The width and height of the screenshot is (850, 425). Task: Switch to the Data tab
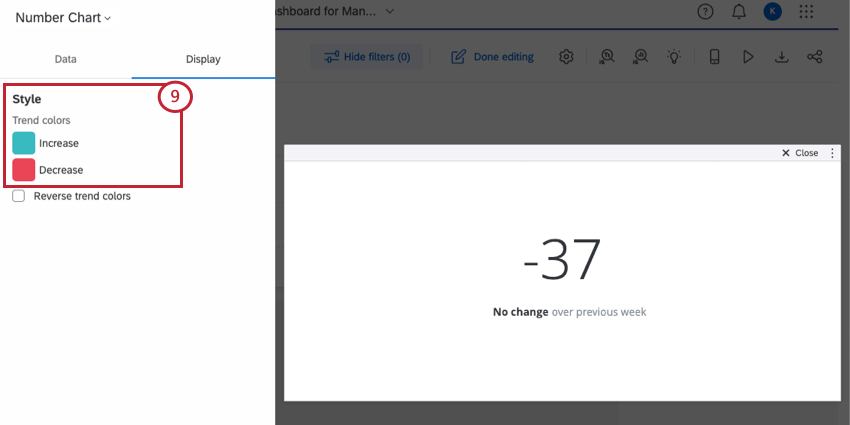coord(66,59)
